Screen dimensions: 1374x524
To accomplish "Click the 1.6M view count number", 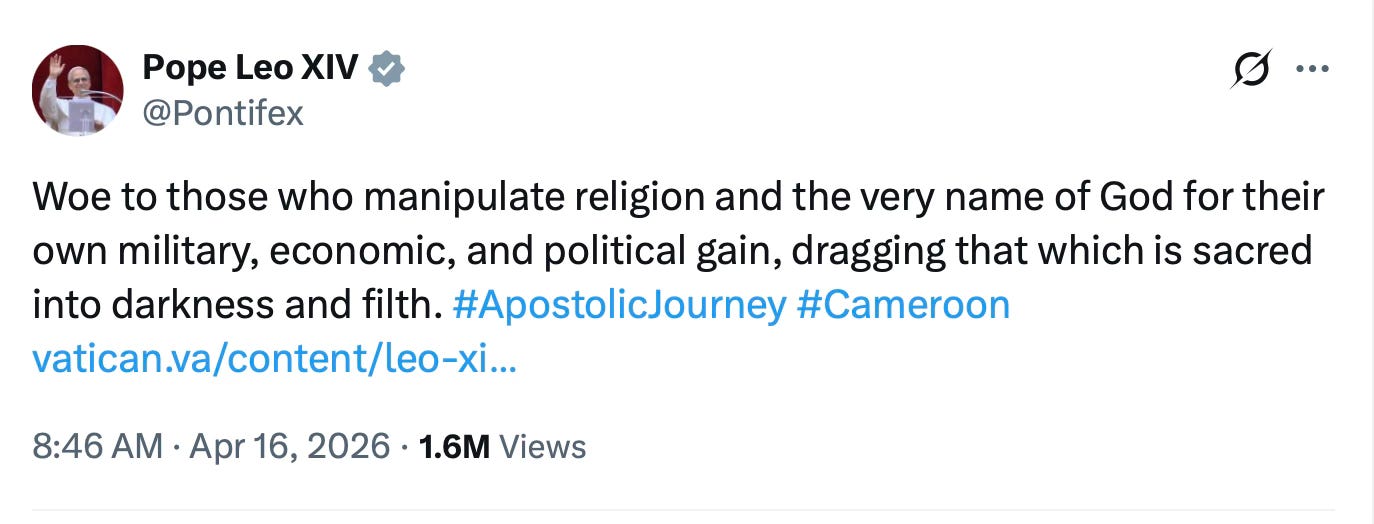I will point(453,446).
